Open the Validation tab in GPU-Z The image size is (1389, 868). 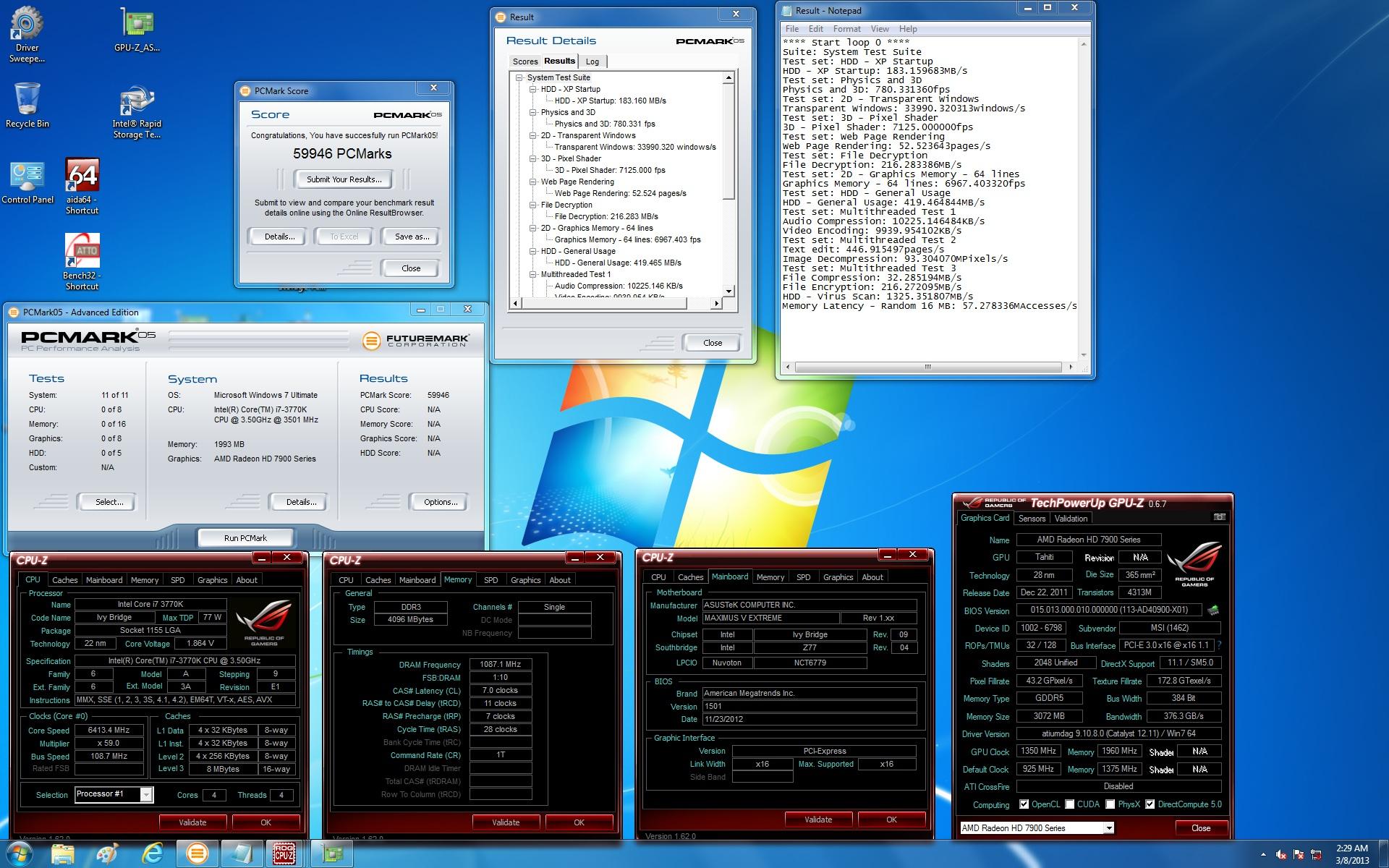(x=1071, y=519)
